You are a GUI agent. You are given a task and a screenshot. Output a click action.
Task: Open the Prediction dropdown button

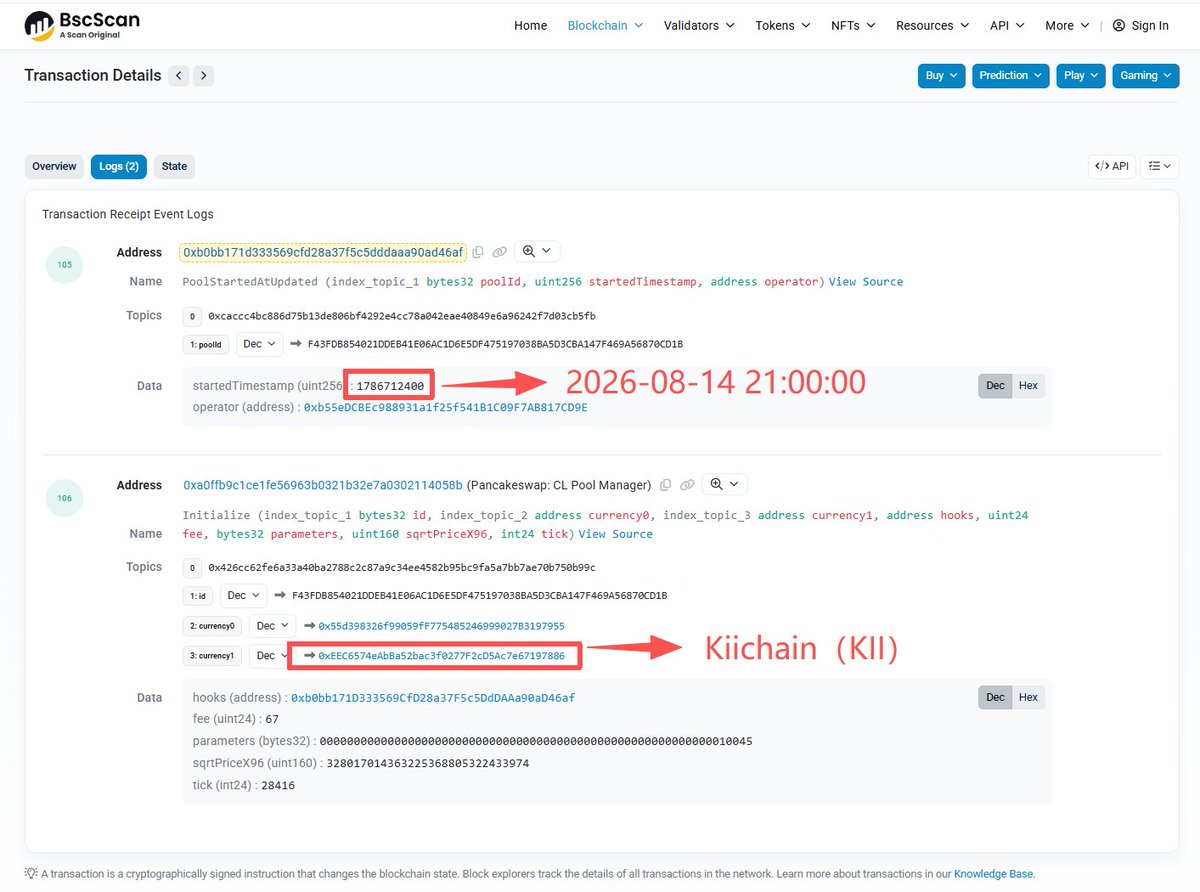pyautogui.click(x=1010, y=75)
